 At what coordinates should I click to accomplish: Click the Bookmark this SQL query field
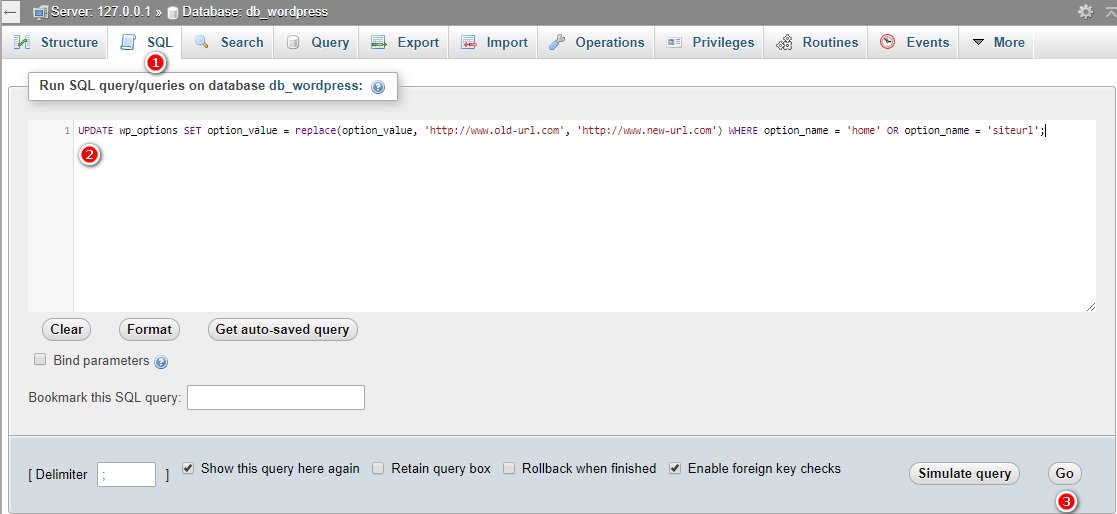(x=275, y=398)
